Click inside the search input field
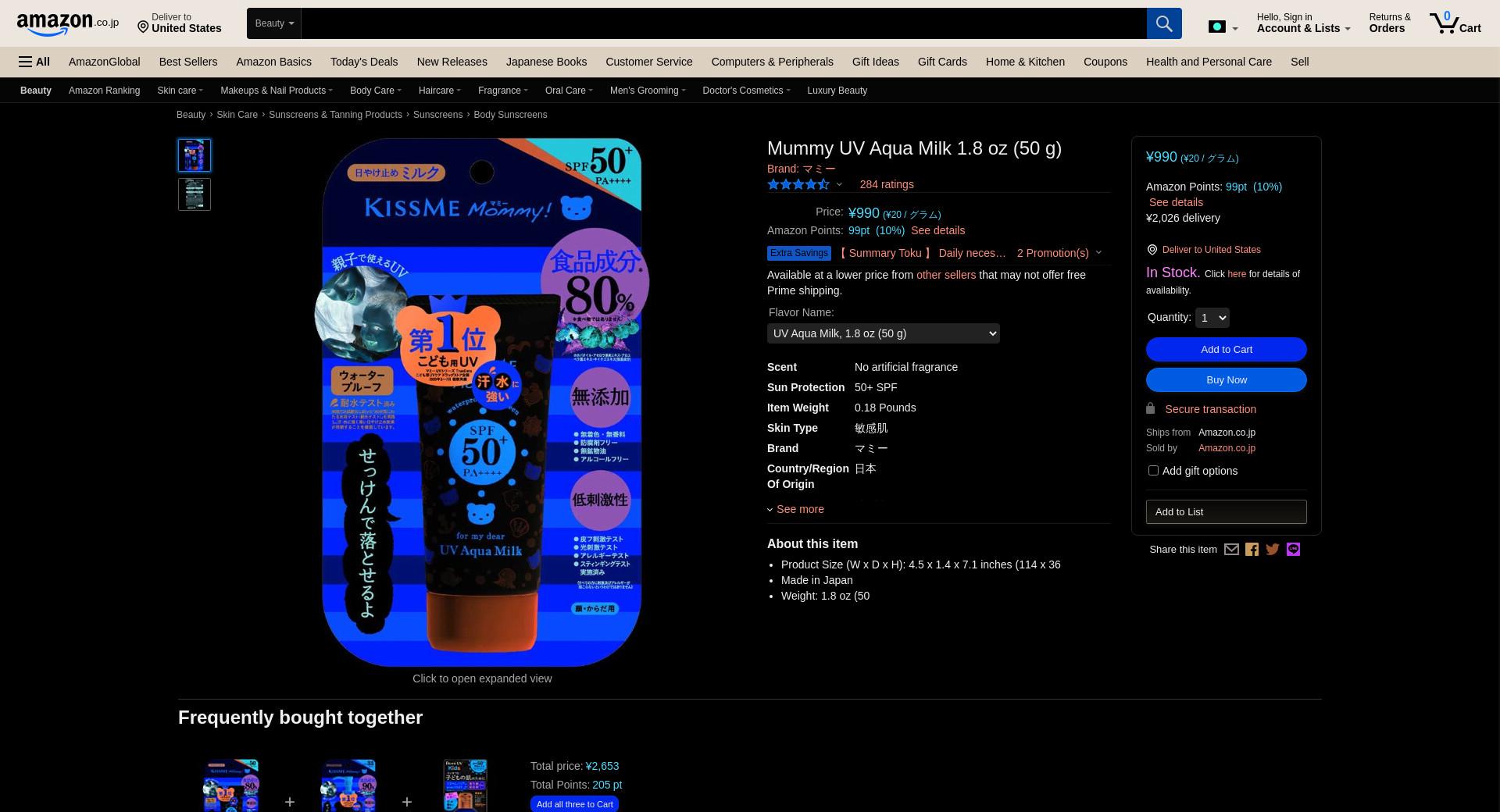Screen dimensions: 1500x812 (723, 23)
